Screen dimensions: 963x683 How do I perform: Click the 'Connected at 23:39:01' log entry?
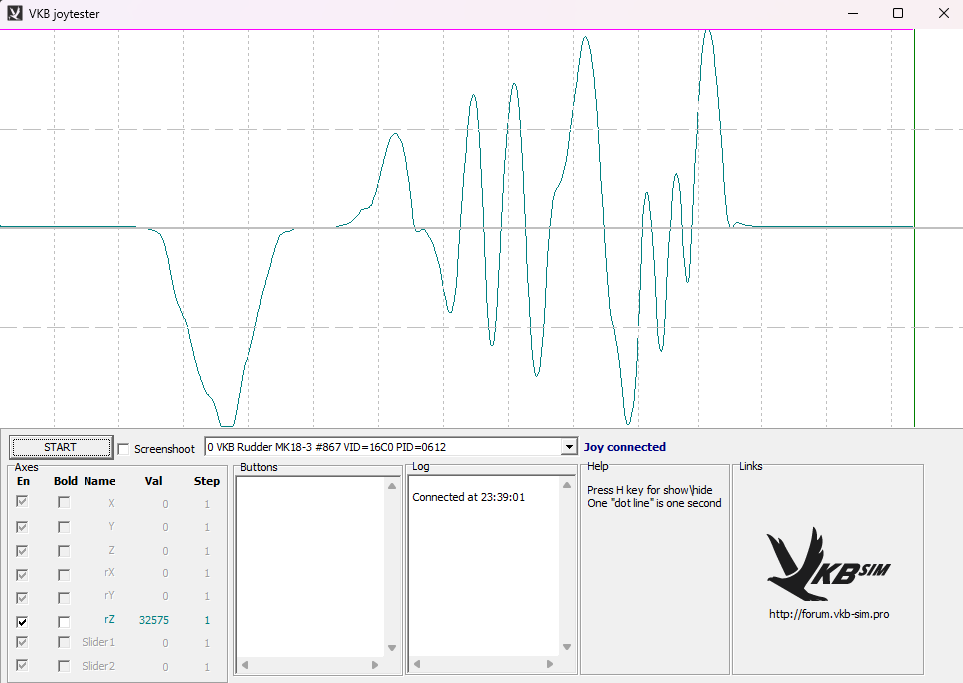[x=468, y=497]
